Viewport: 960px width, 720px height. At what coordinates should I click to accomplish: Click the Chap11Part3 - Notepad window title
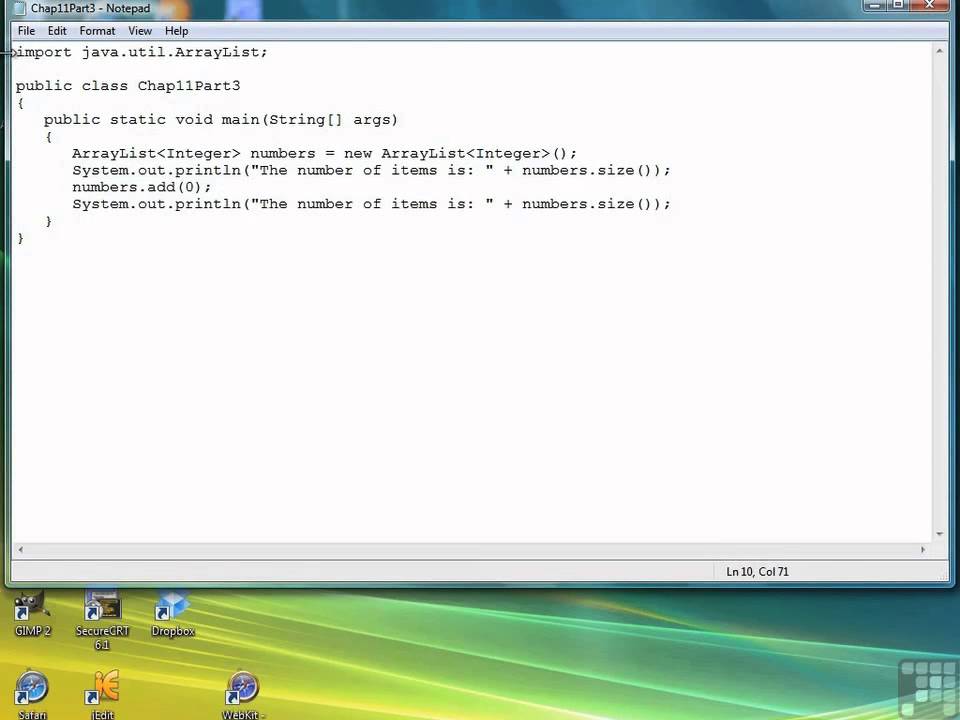[91, 9]
